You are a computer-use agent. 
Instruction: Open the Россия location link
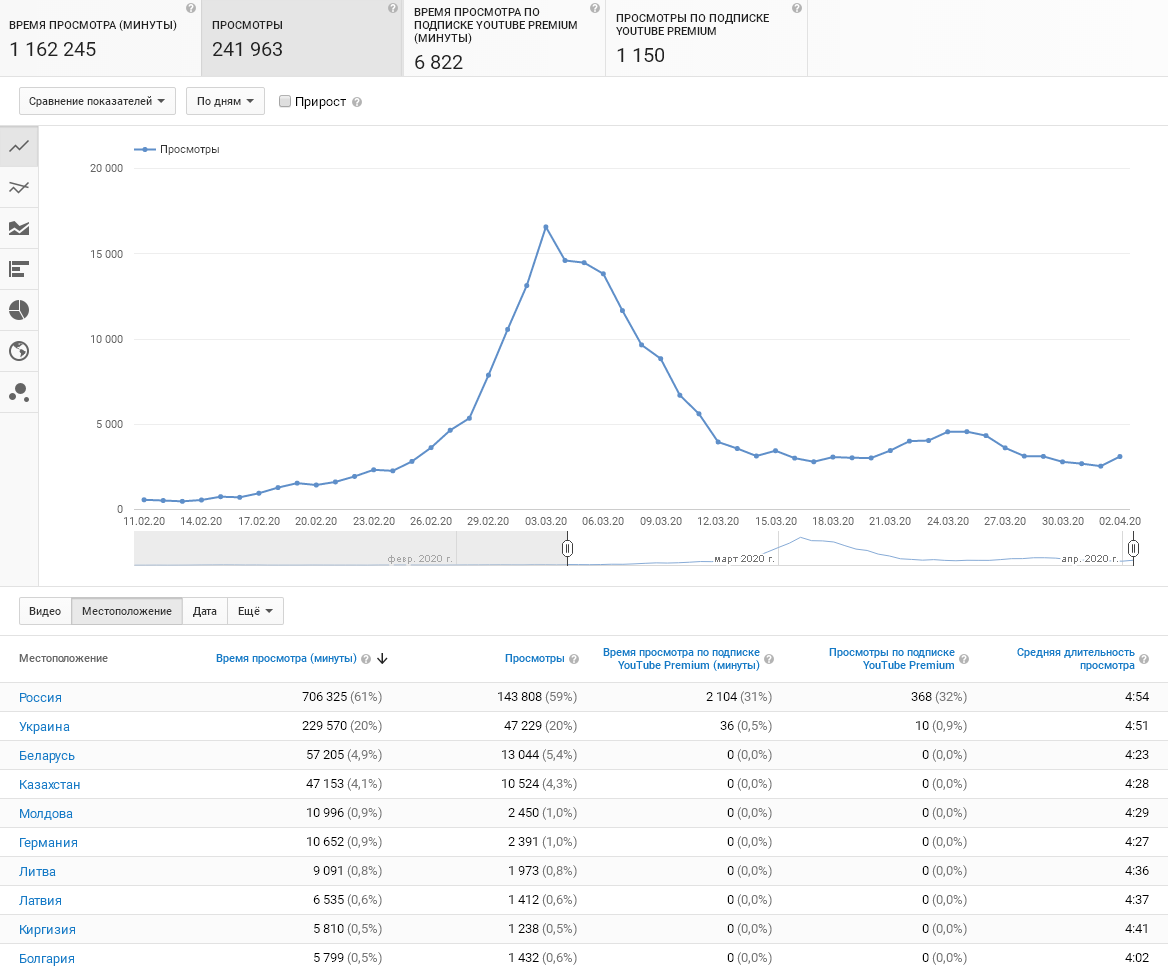pos(40,697)
